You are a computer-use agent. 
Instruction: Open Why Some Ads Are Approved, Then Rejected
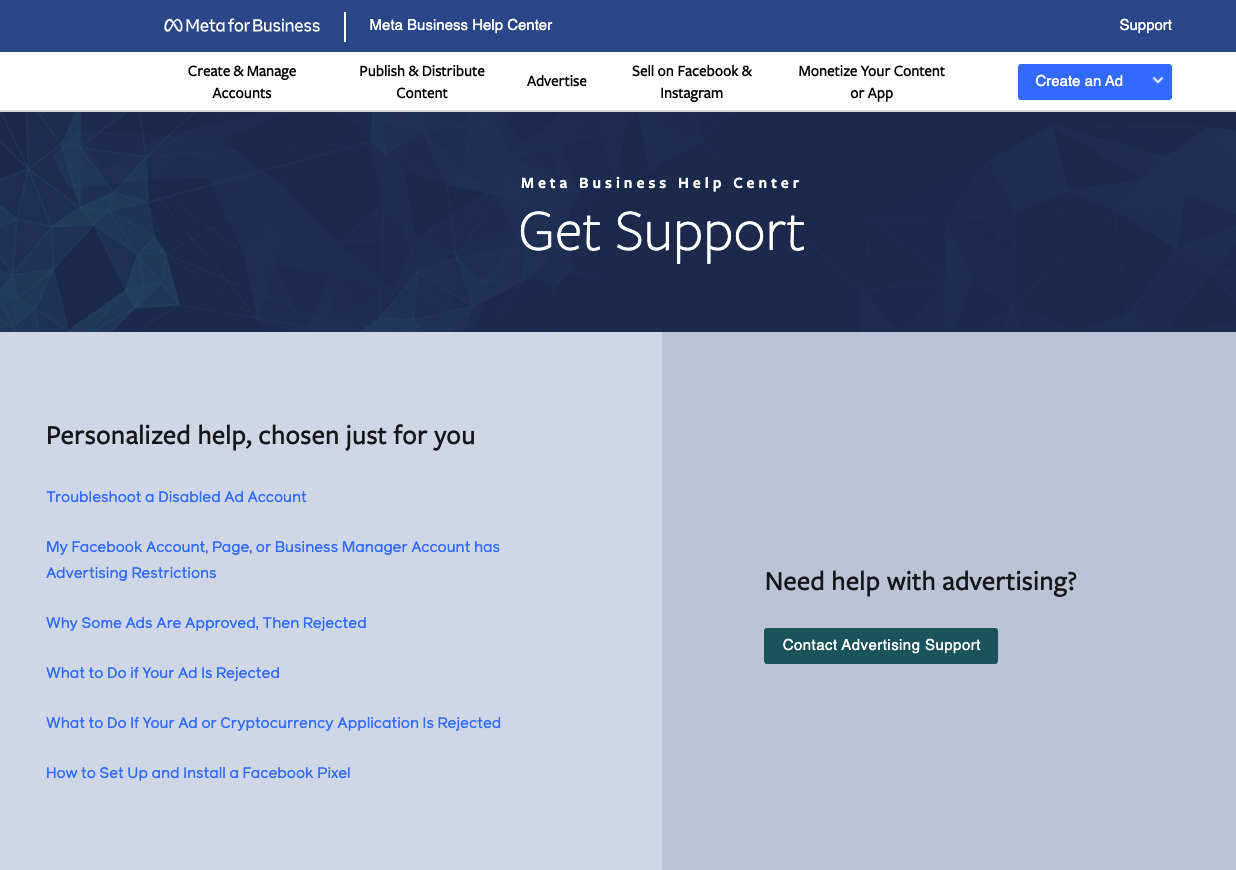(206, 623)
